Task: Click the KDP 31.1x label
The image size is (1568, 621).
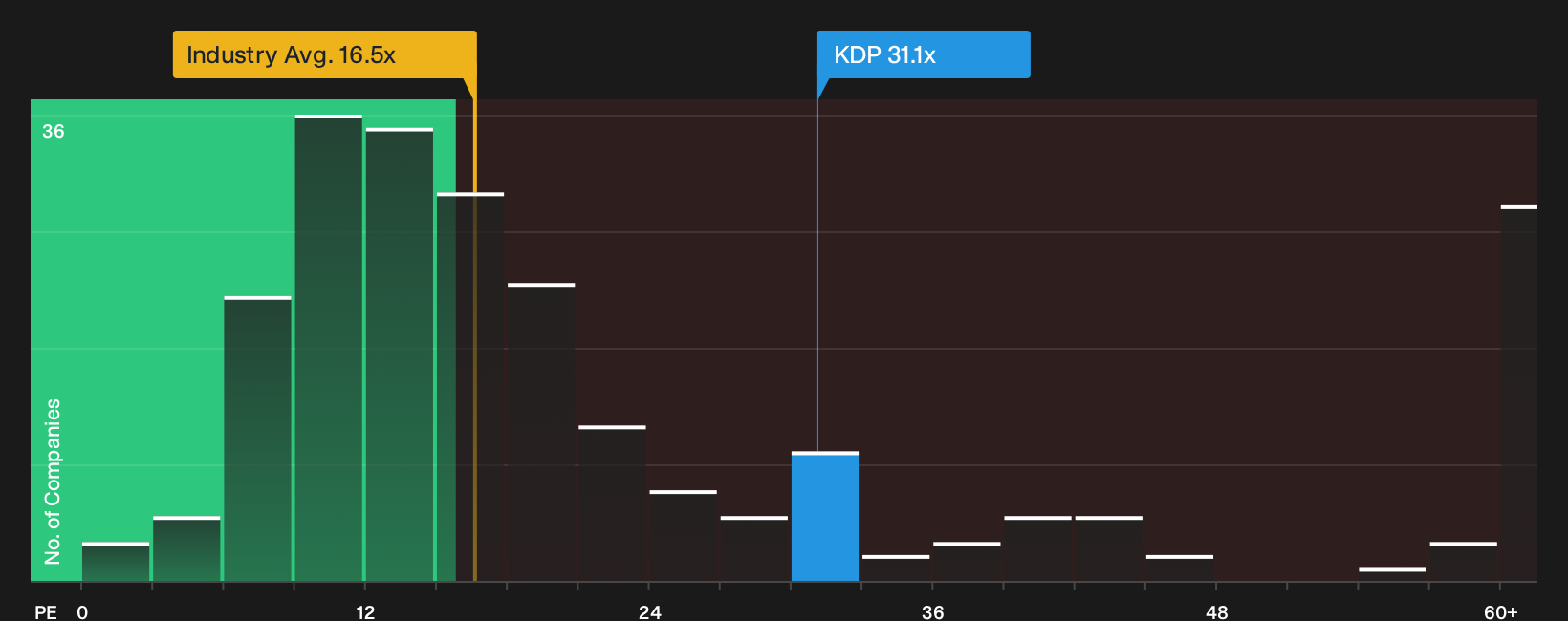Action: point(923,54)
